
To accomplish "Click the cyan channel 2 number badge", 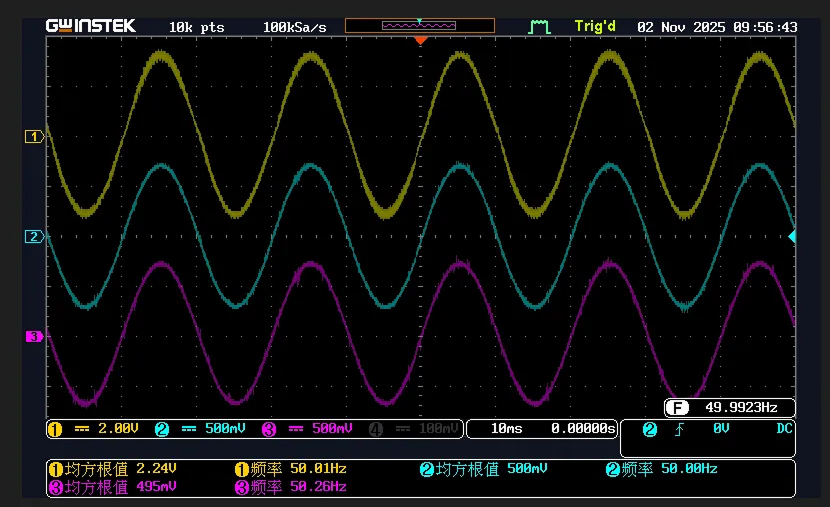I will (x=162, y=429).
